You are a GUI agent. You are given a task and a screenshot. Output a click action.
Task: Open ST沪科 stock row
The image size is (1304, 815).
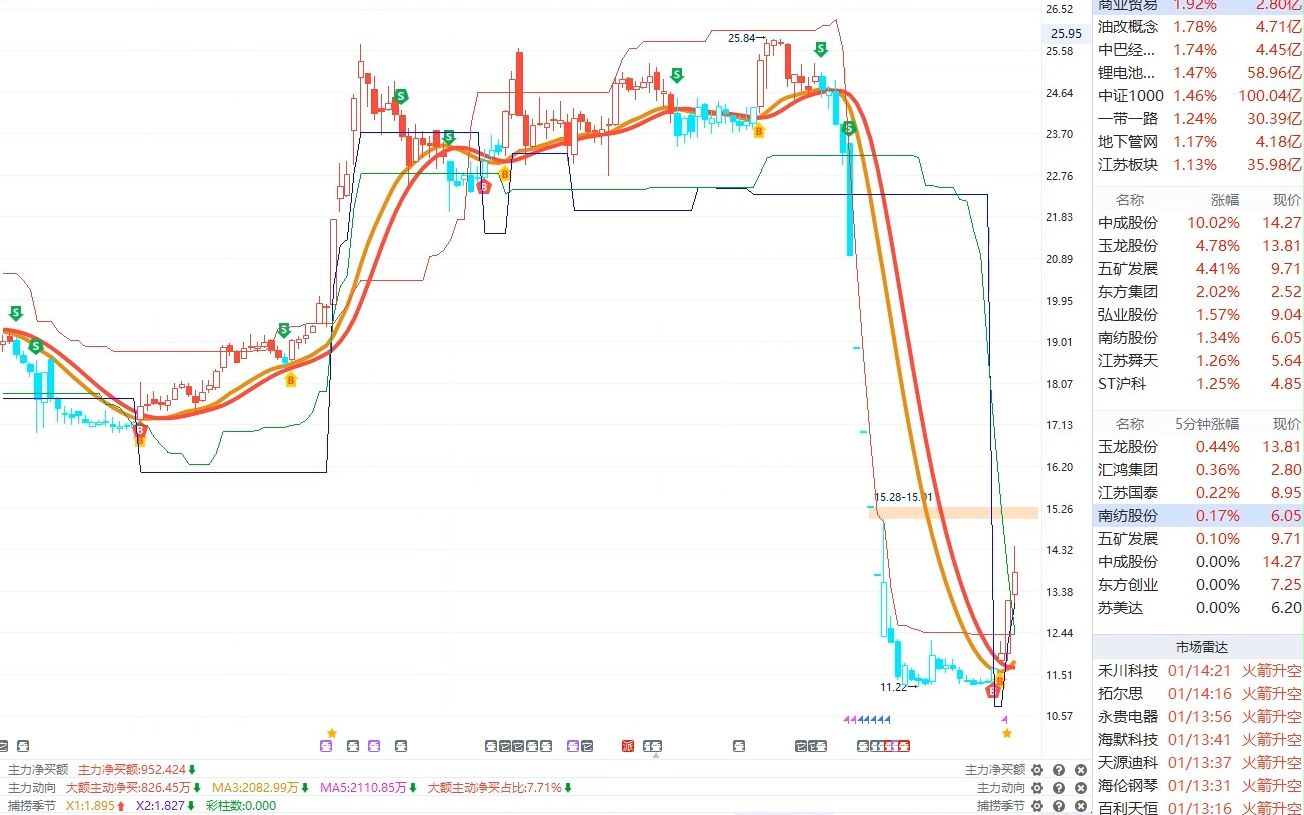tap(1198, 384)
